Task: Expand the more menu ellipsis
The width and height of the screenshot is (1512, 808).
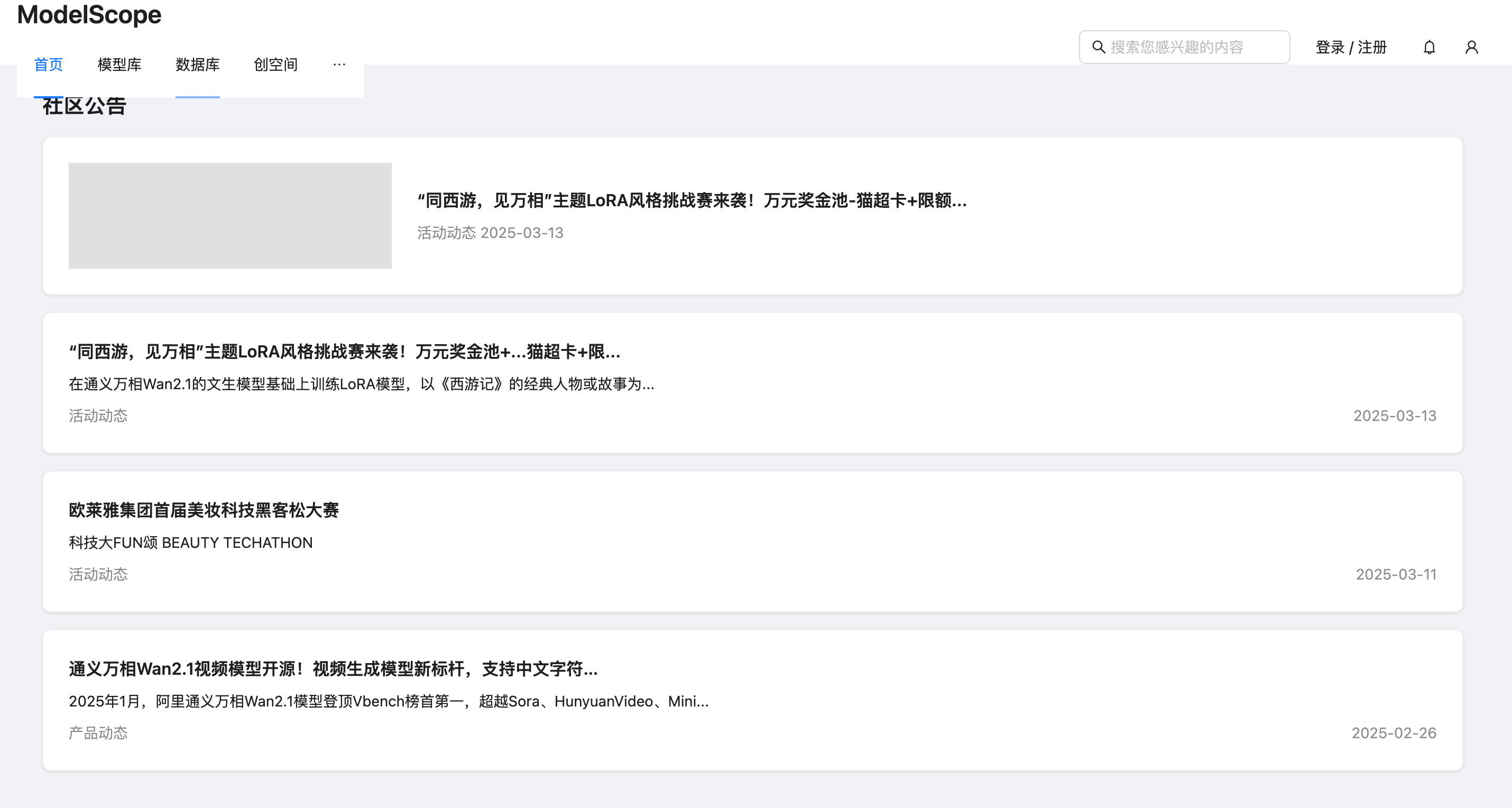Action: coord(339,65)
